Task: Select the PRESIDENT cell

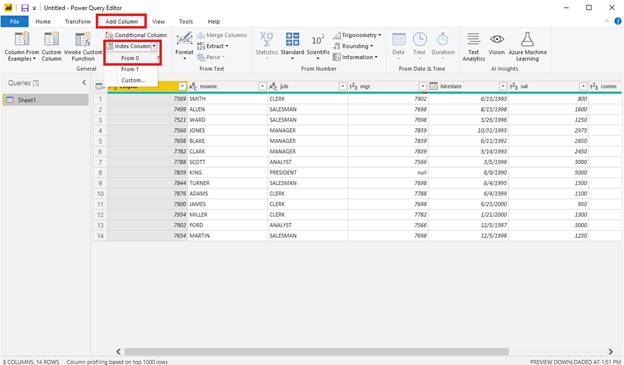Action: [x=308, y=172]
